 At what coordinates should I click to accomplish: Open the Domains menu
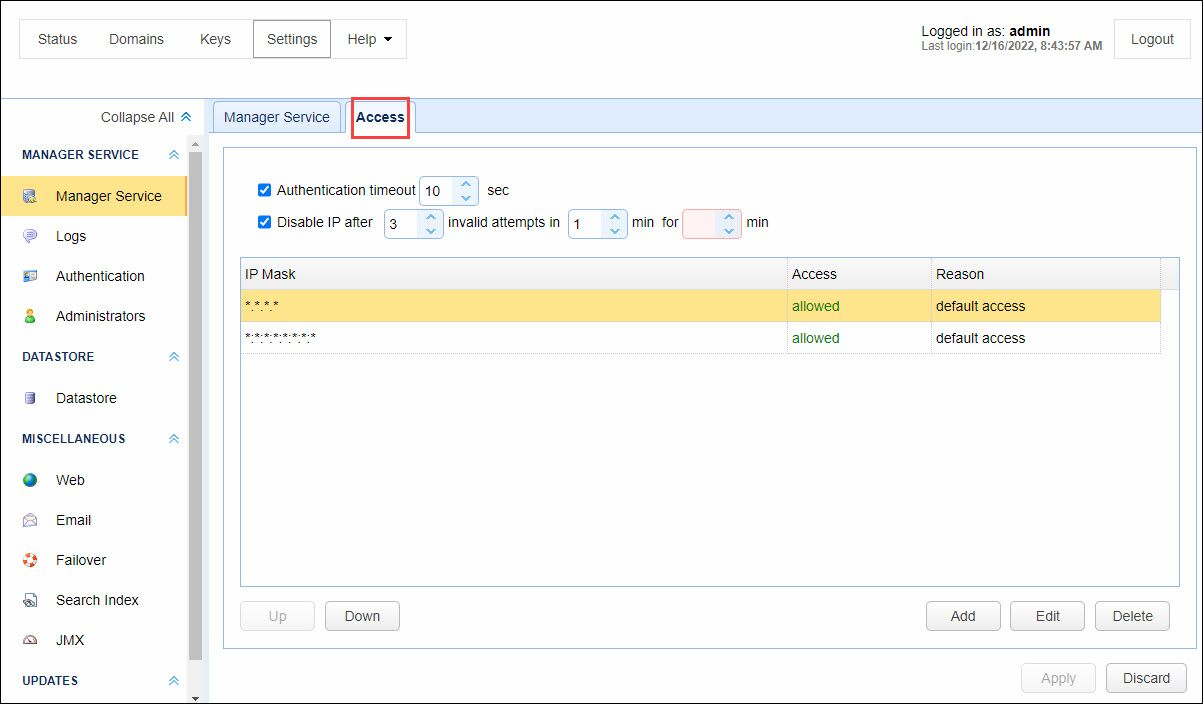[x=137, y=39]
